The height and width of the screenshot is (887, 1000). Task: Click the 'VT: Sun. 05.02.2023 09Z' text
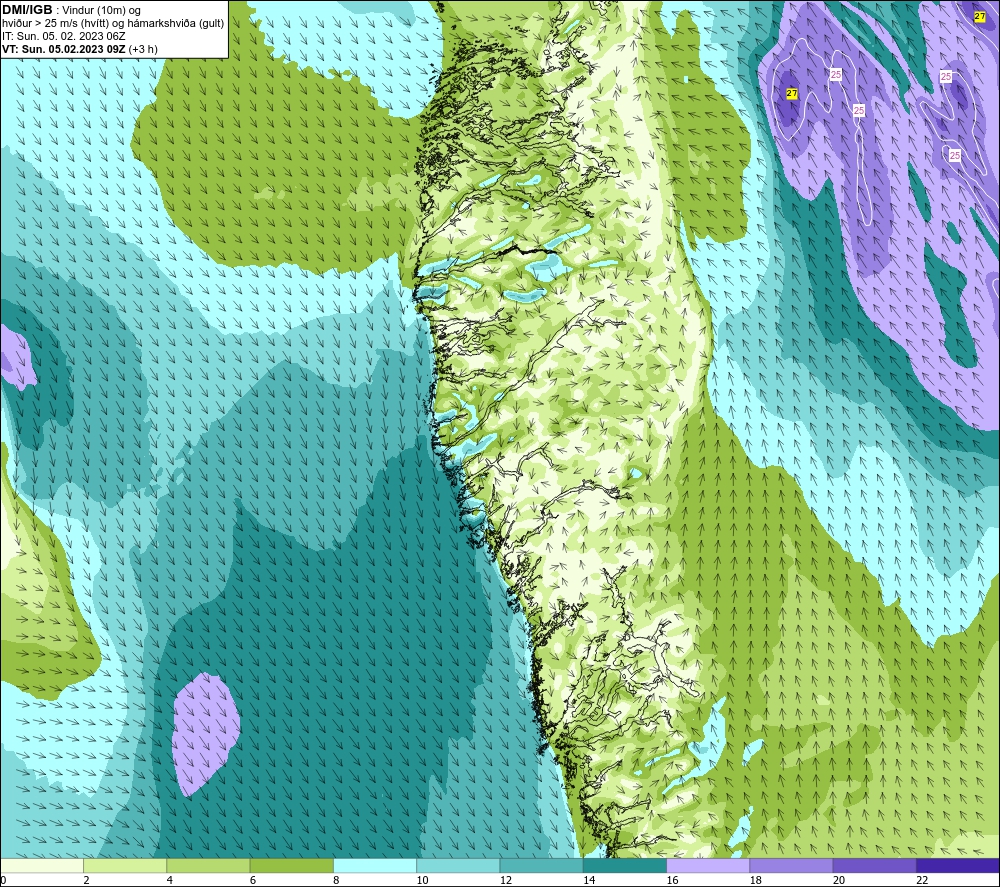pyautogui.click(x=64, y=49)
